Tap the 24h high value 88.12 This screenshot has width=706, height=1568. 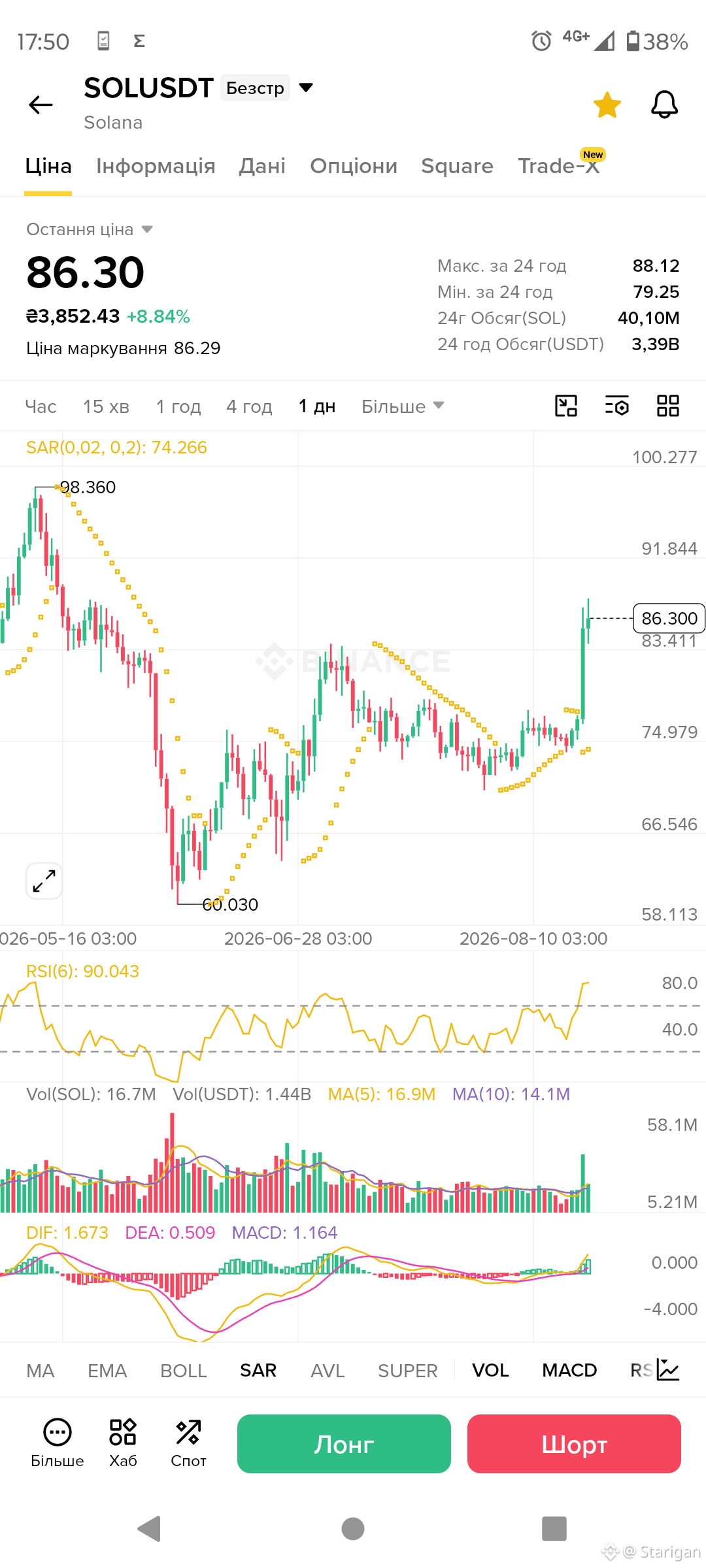click(656, 266)
